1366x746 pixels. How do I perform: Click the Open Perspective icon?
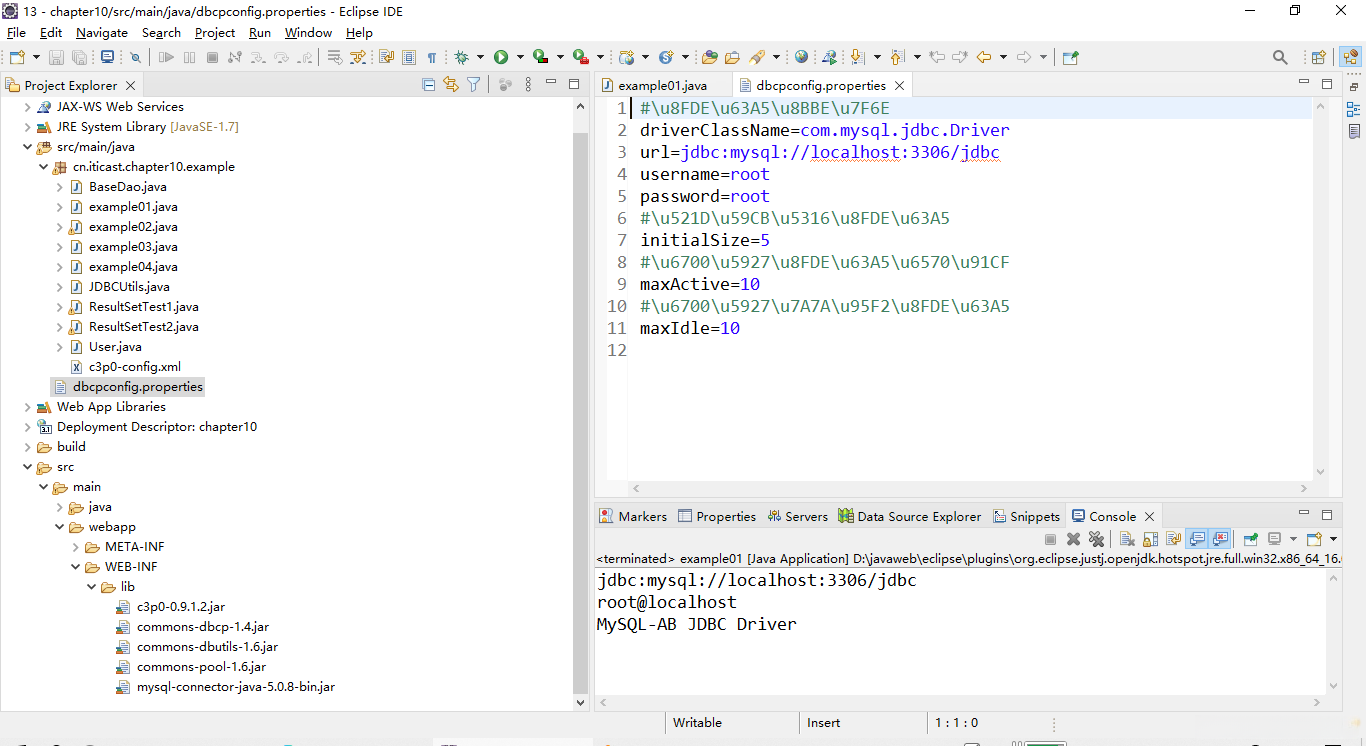(x=1318, y=58)
